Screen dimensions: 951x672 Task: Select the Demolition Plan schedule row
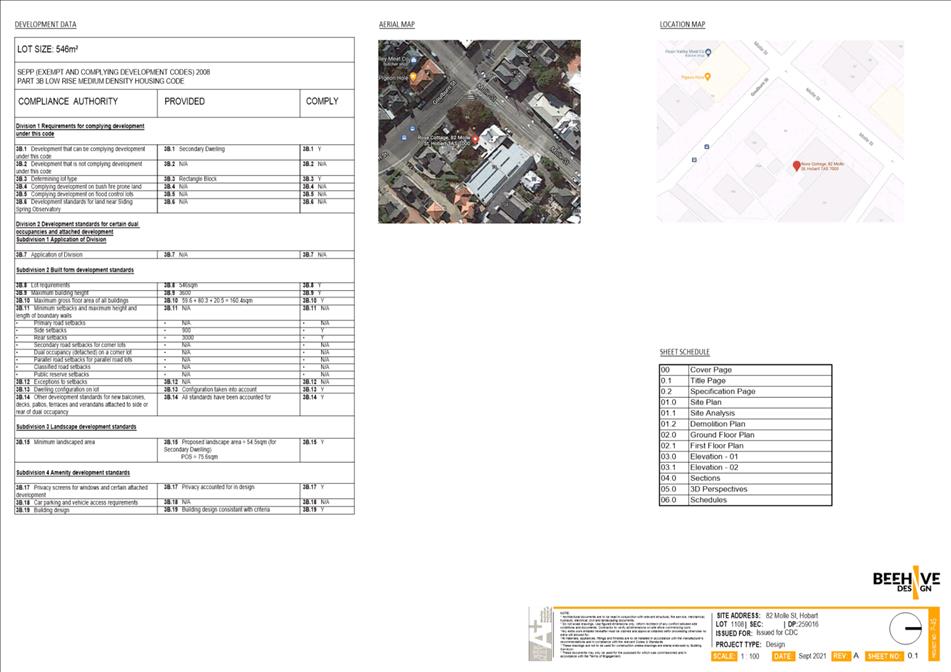[x=745, y=425]
